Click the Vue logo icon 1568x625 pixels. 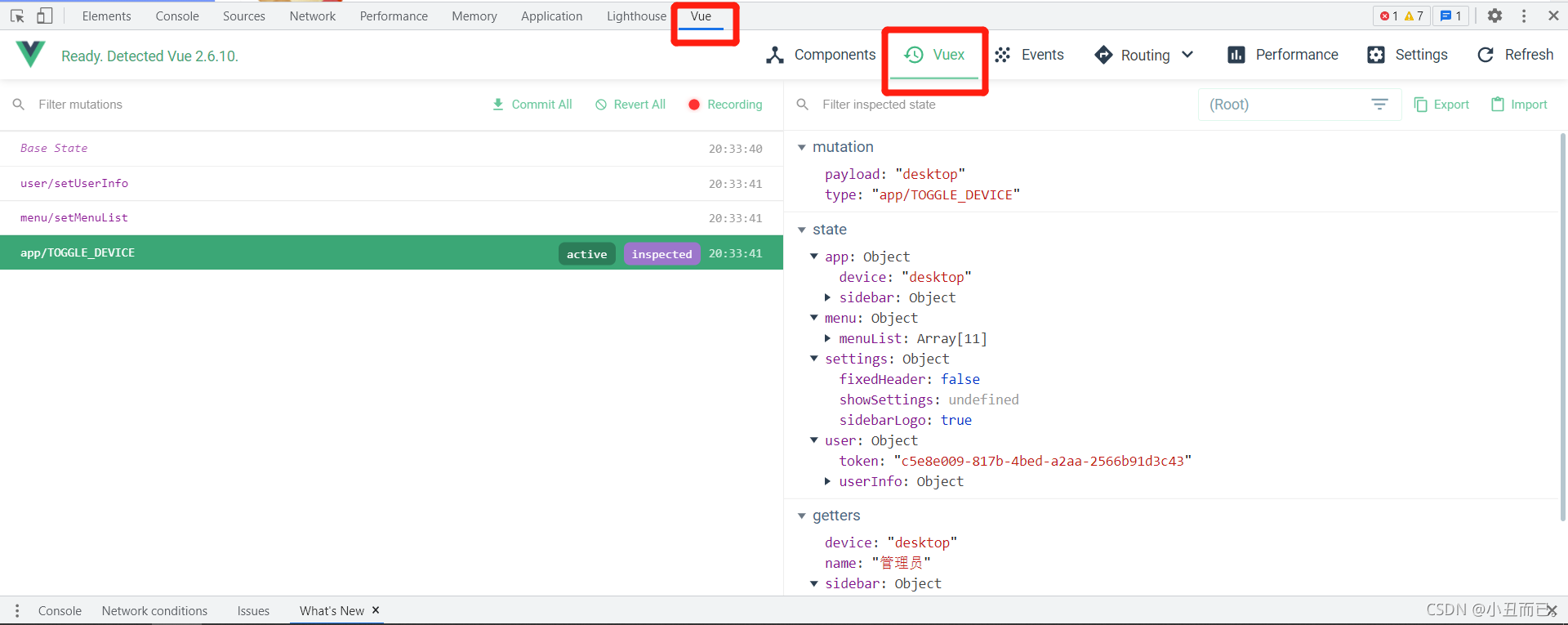tap(30, 54)
